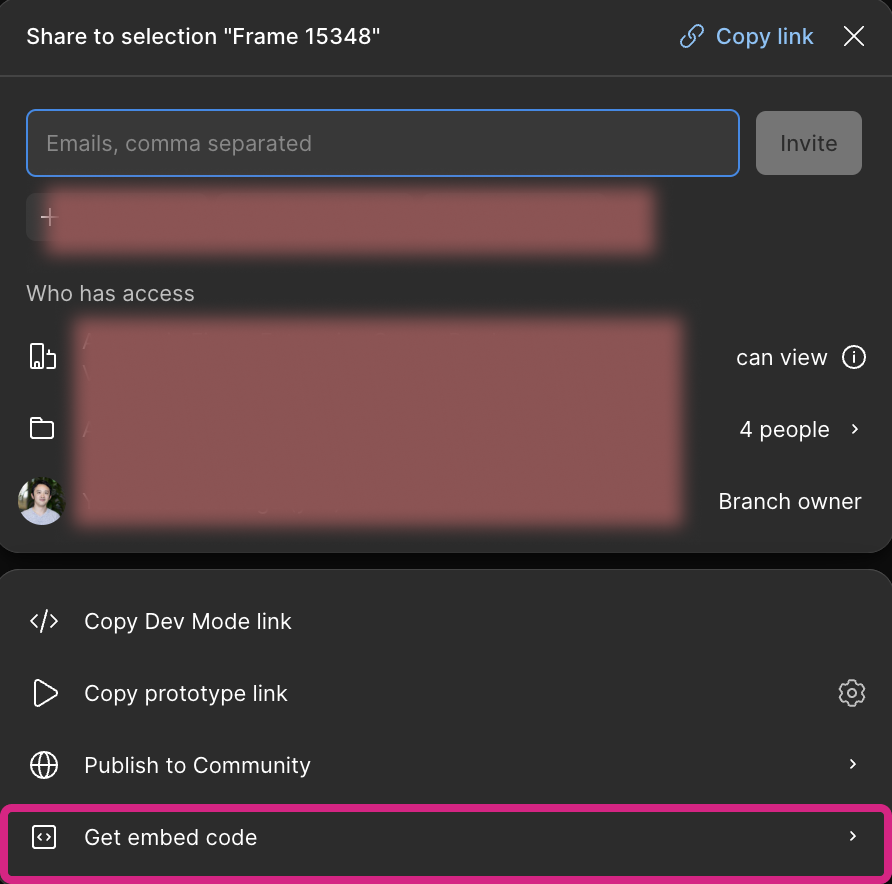Click the globe icon for Publish to Community

click(44, 765)
